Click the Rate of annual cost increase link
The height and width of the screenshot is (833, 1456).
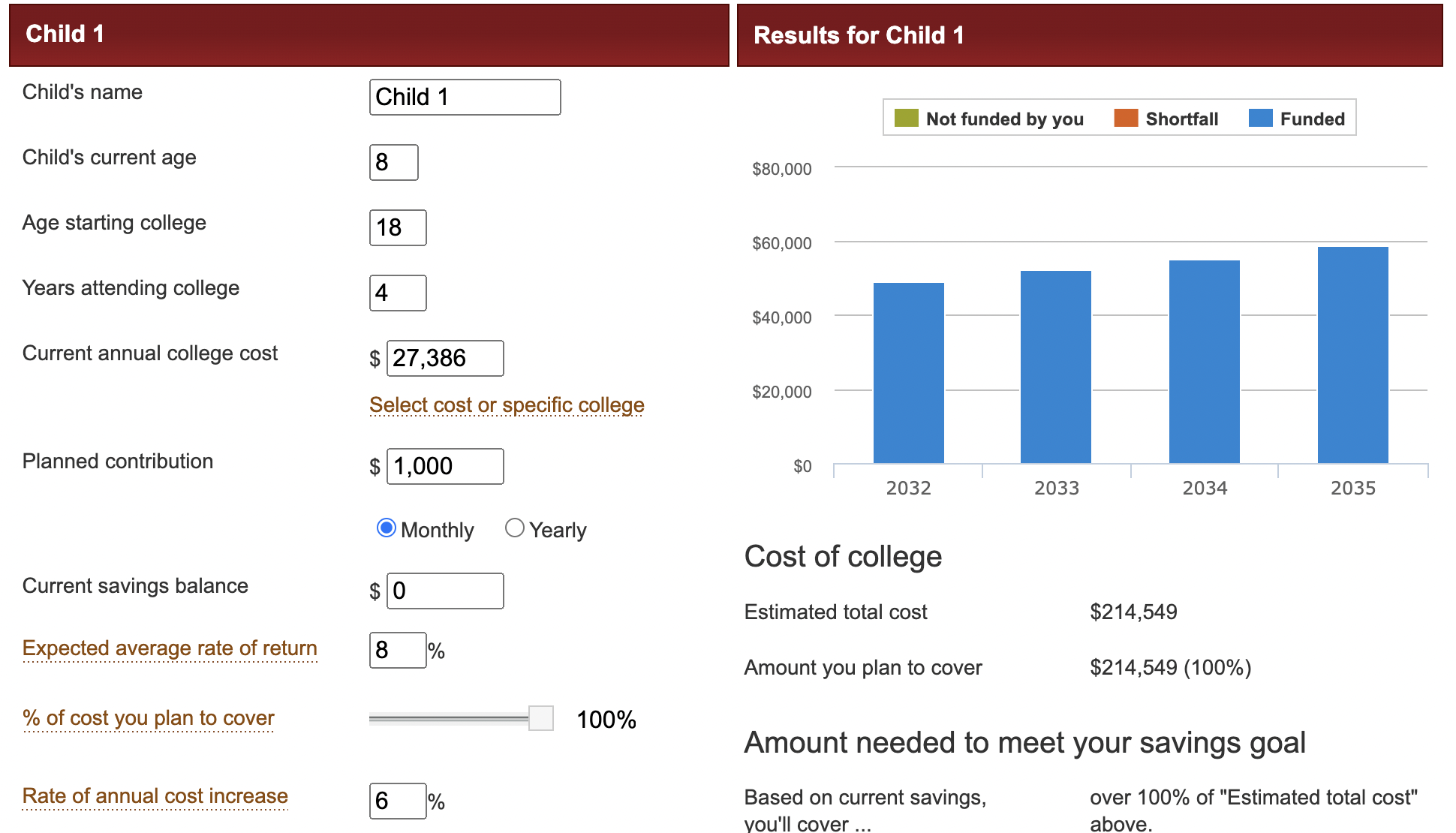(x=155, y=796)
